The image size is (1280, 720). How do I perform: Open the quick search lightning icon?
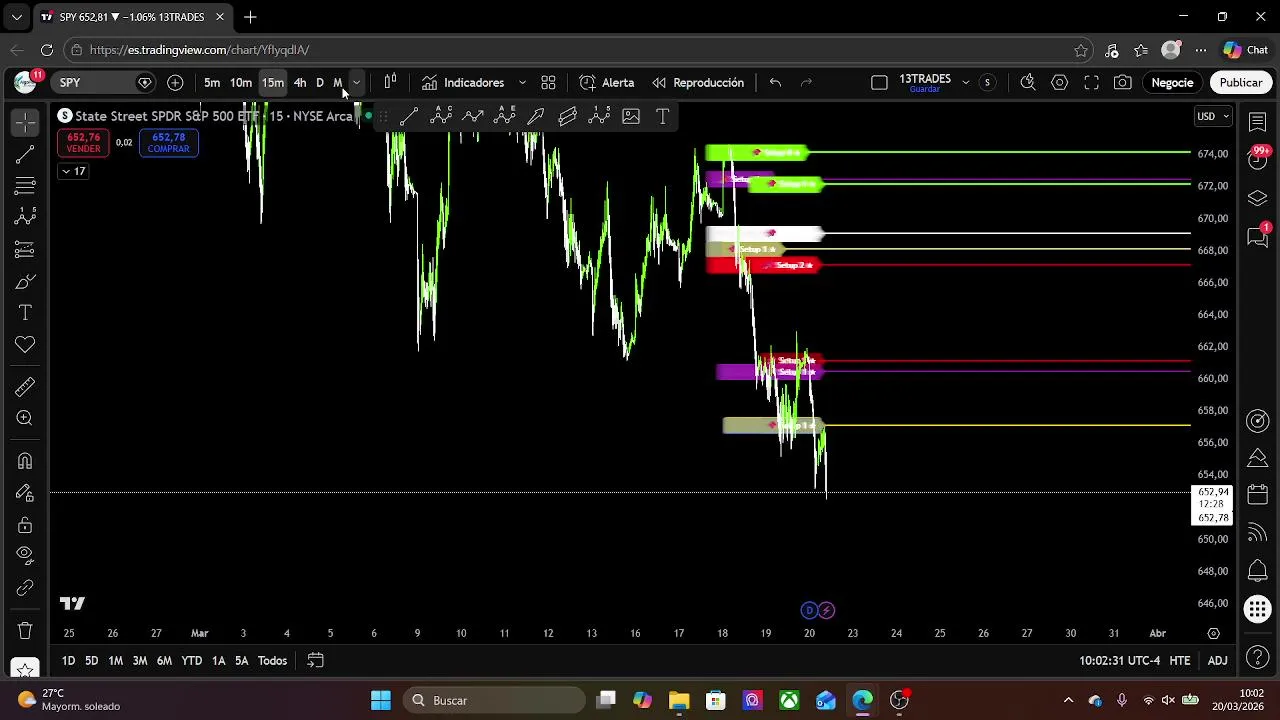[1027, 83]
